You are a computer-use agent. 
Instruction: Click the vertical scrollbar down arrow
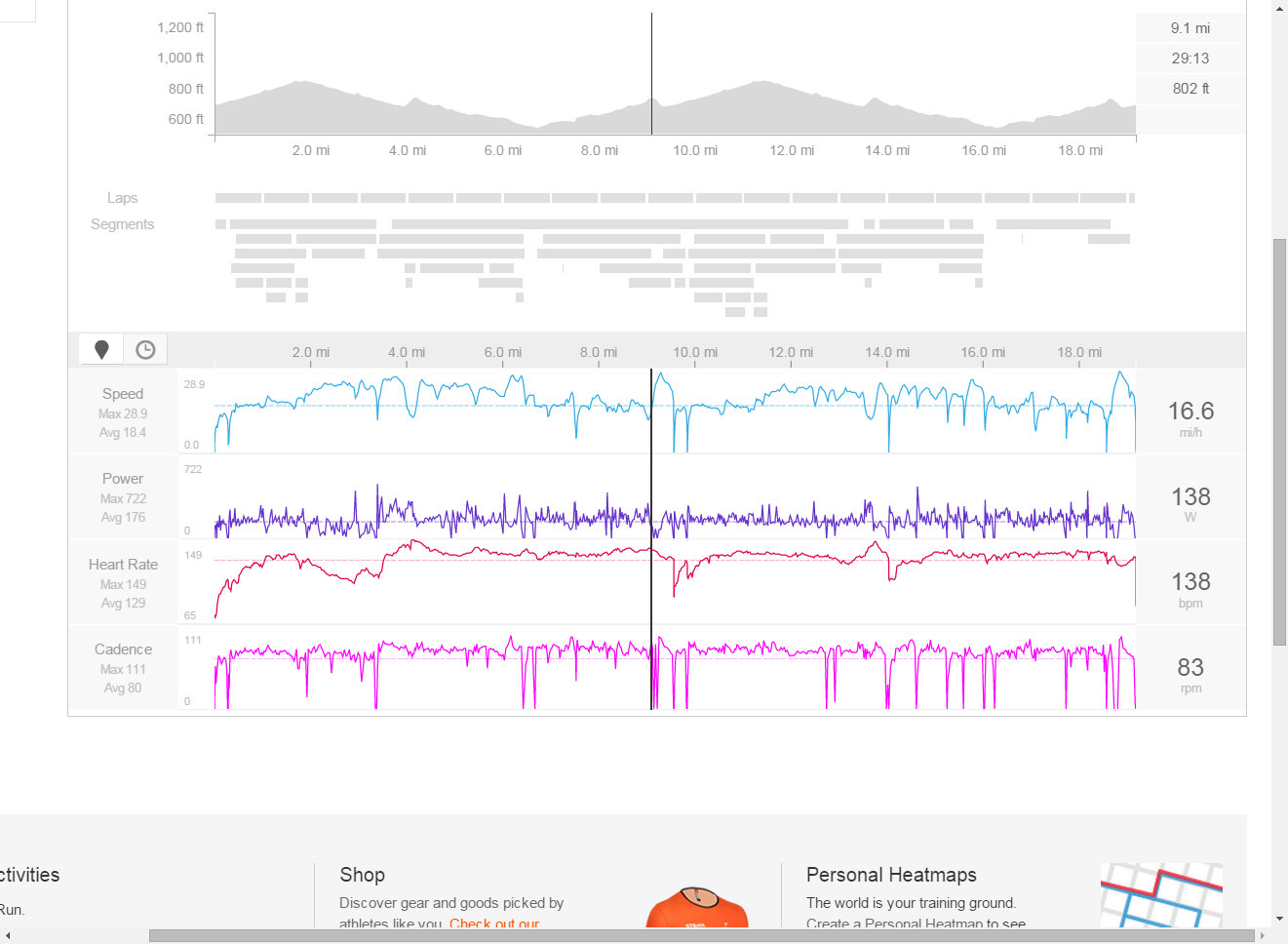(x=1279, y=919)
